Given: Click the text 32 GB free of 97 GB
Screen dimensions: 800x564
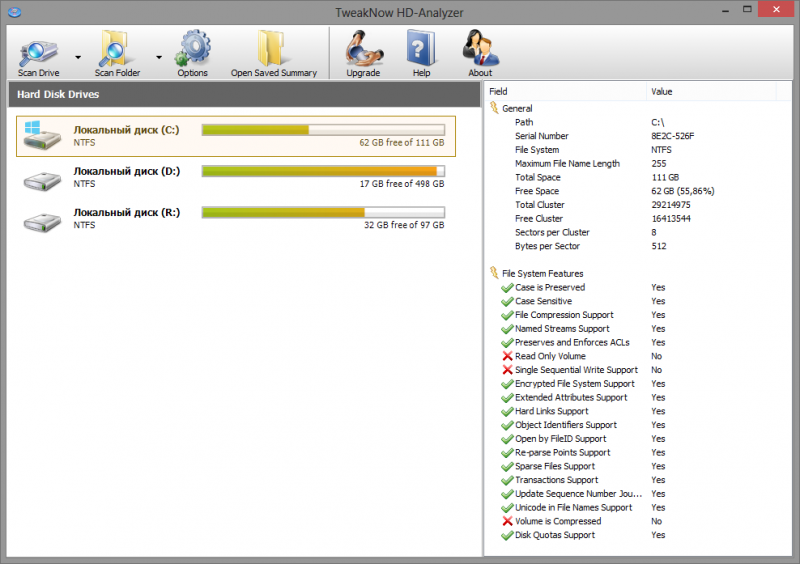Looking at the screenshot, I should (x=404, y=225).
